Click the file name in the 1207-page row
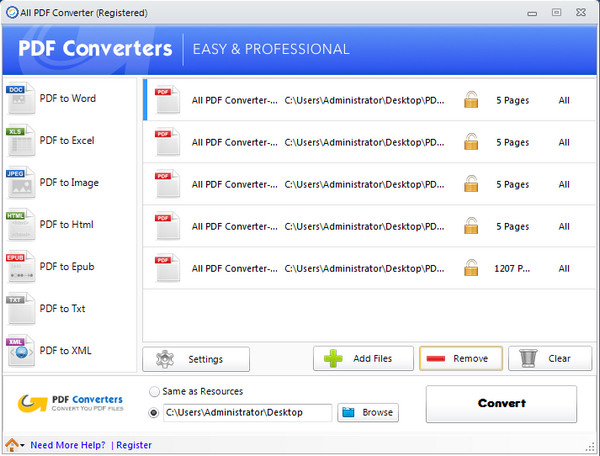This screenshot has height=456, width=600. pyautogui.click(x=235, y=269)
